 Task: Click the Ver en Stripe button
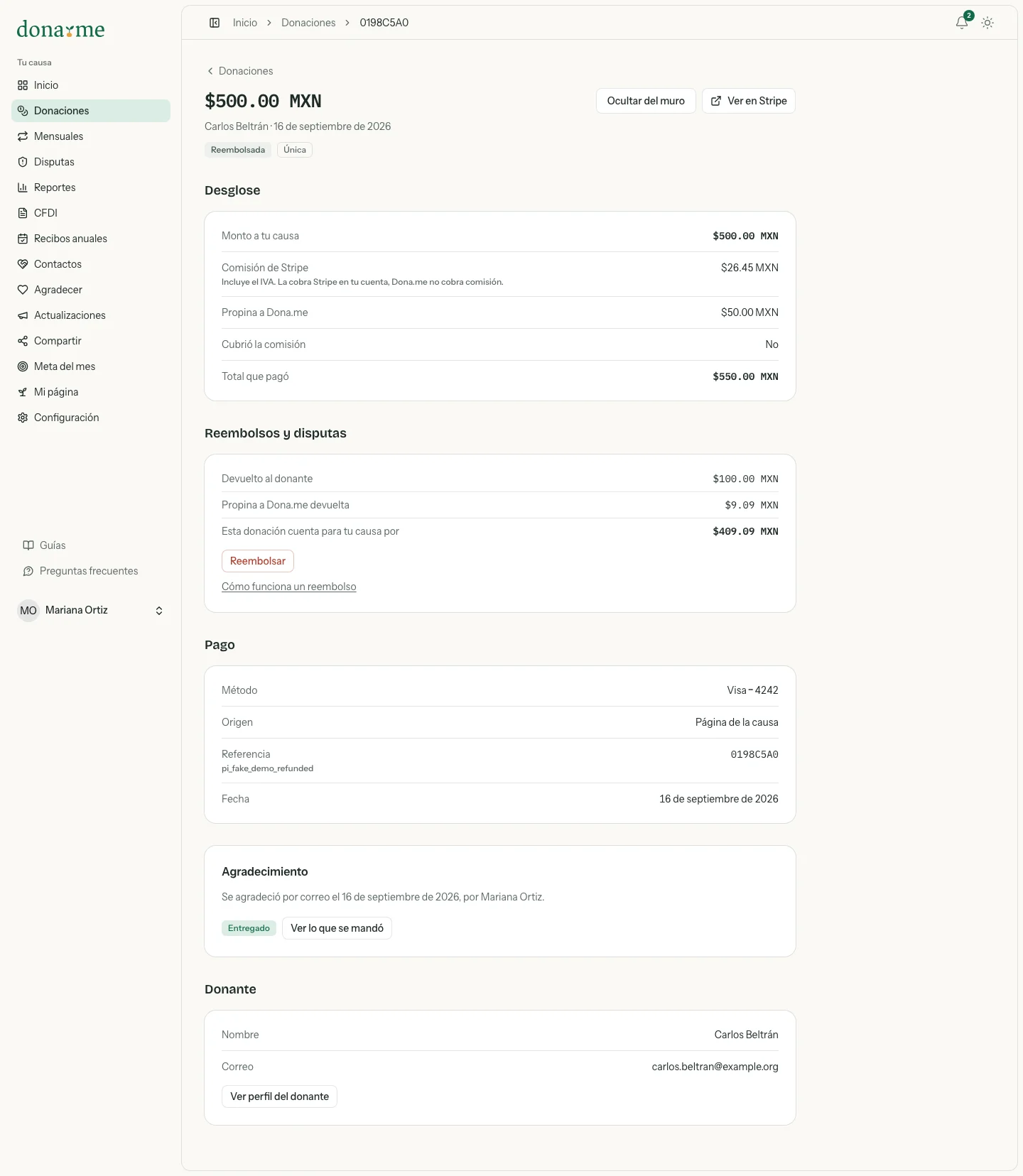[749, 101]
